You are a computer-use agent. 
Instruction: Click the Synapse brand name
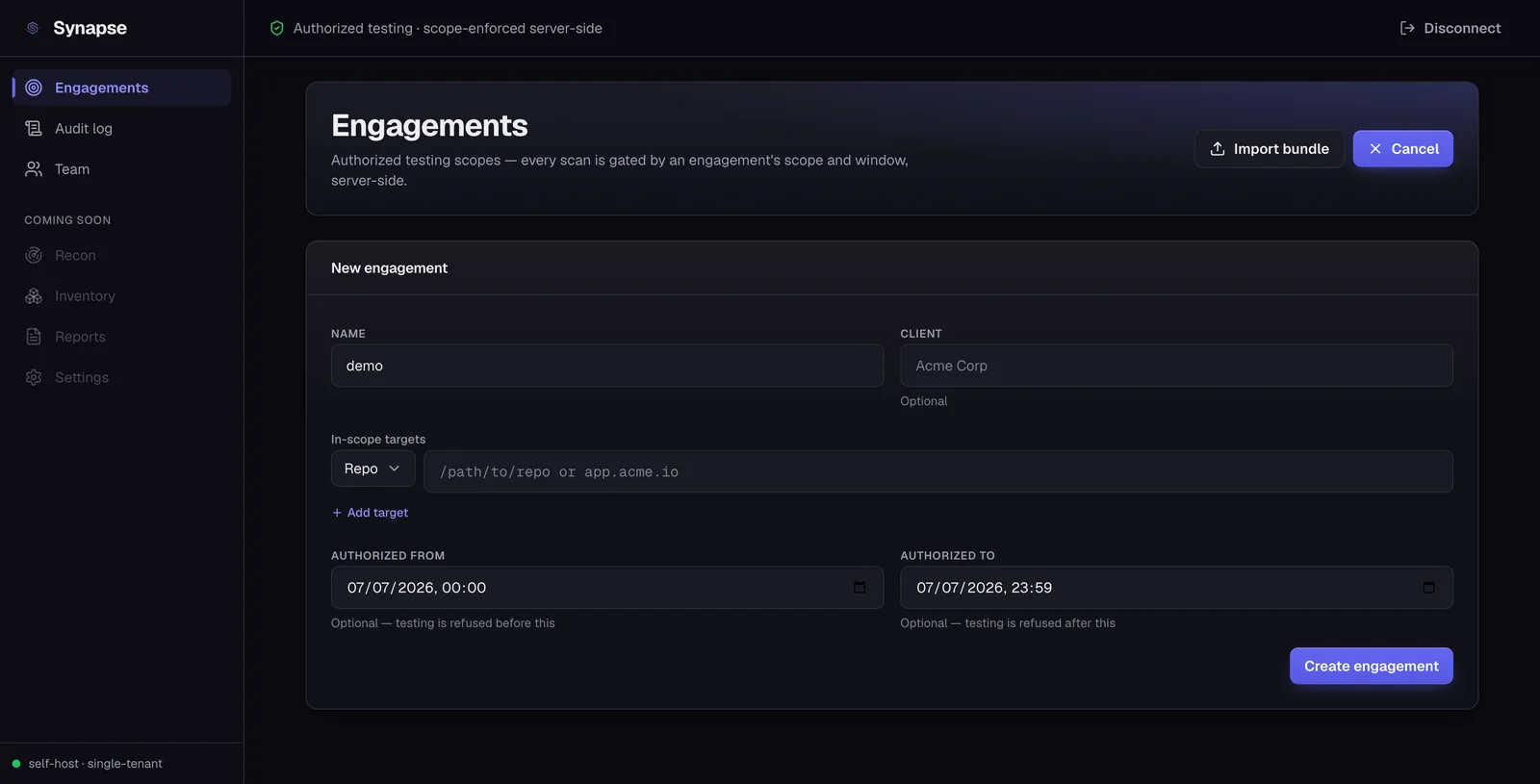click(90, 28)
